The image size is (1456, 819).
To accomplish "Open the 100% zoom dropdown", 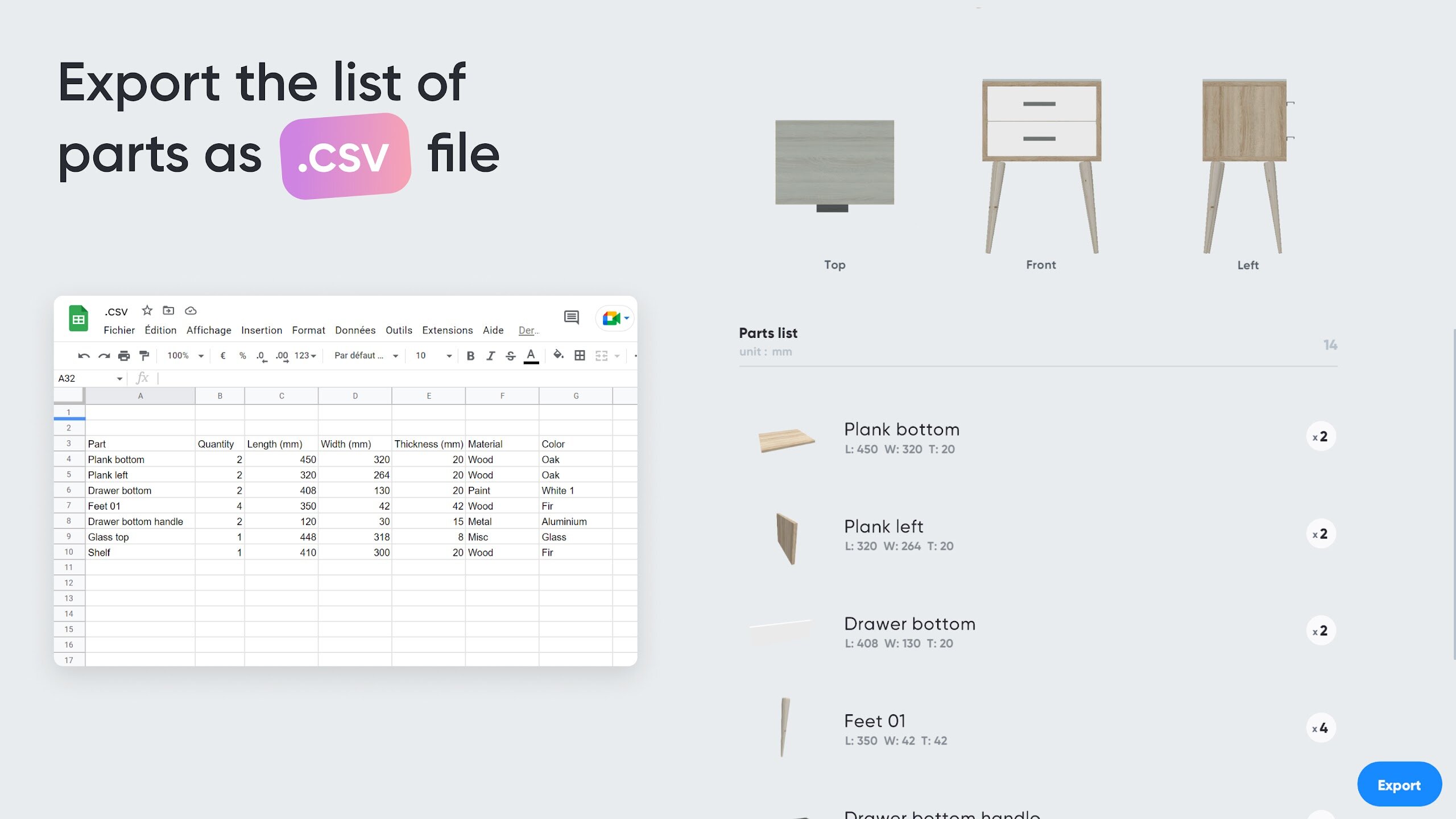I will pos(185,355).
